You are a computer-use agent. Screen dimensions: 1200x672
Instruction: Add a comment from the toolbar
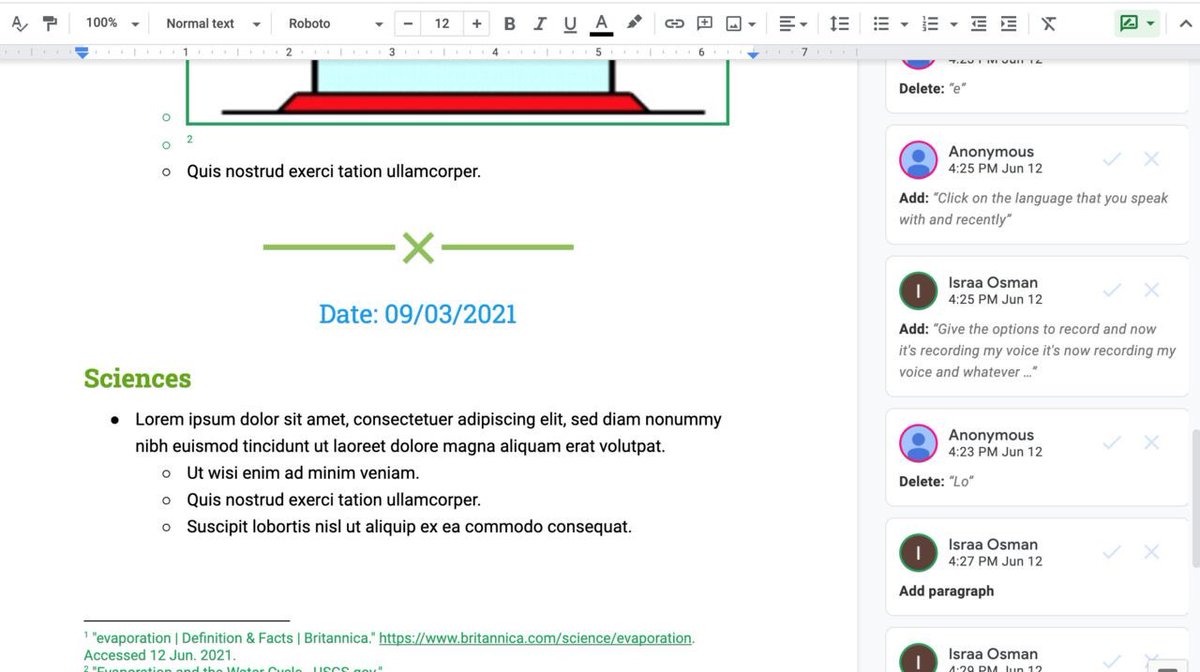705,23
